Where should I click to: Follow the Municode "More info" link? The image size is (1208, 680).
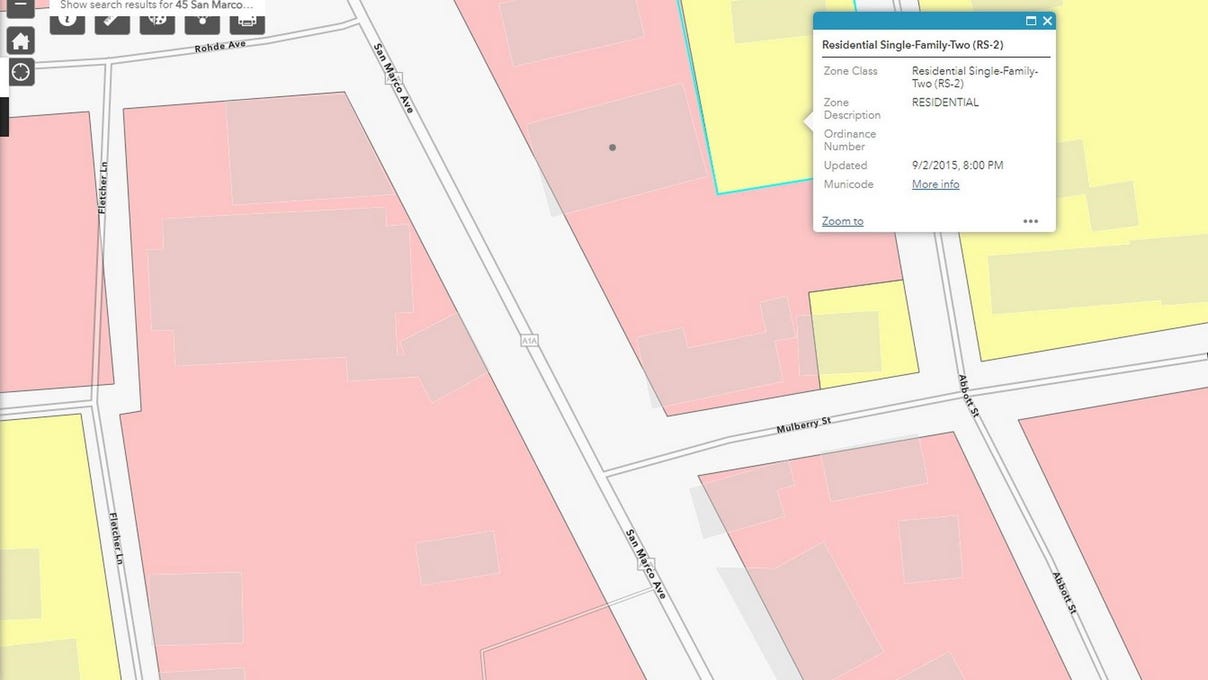coord(935,185)
